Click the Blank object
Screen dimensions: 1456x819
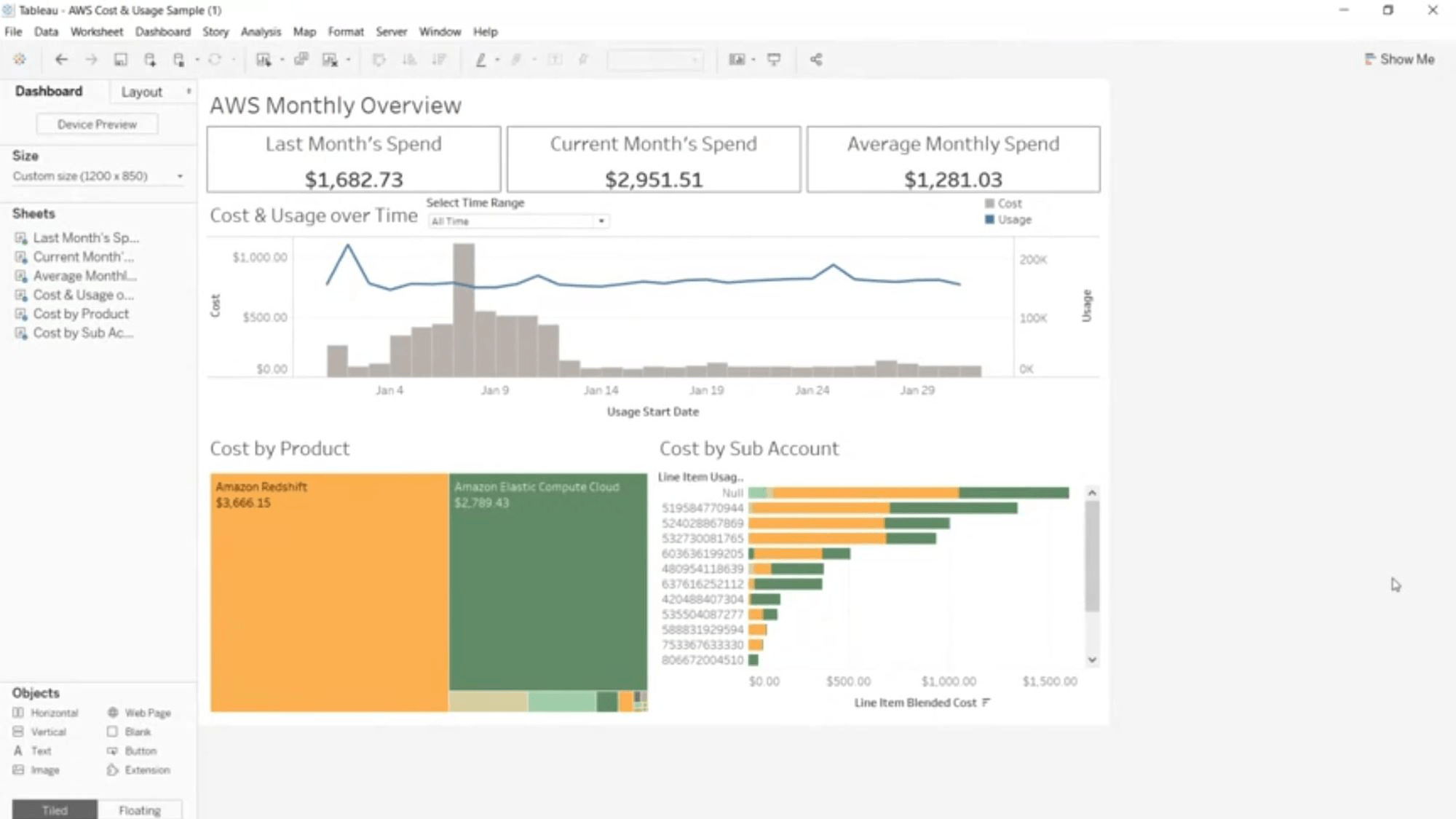pos(129,732)
